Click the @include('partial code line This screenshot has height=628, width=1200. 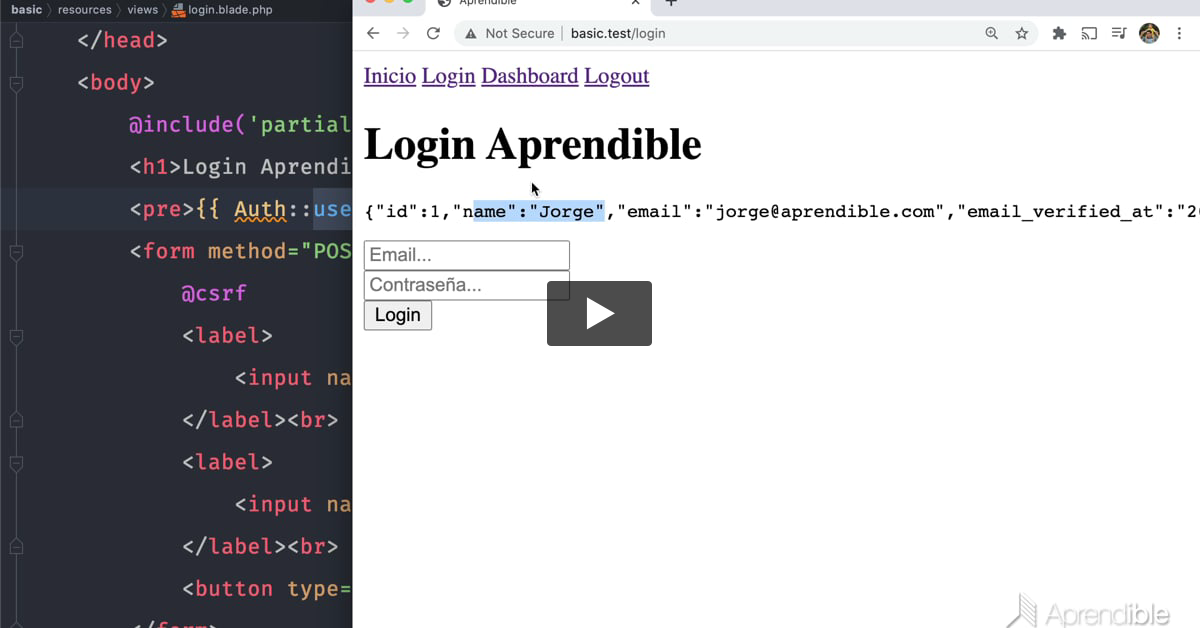[x=240, y=125]
